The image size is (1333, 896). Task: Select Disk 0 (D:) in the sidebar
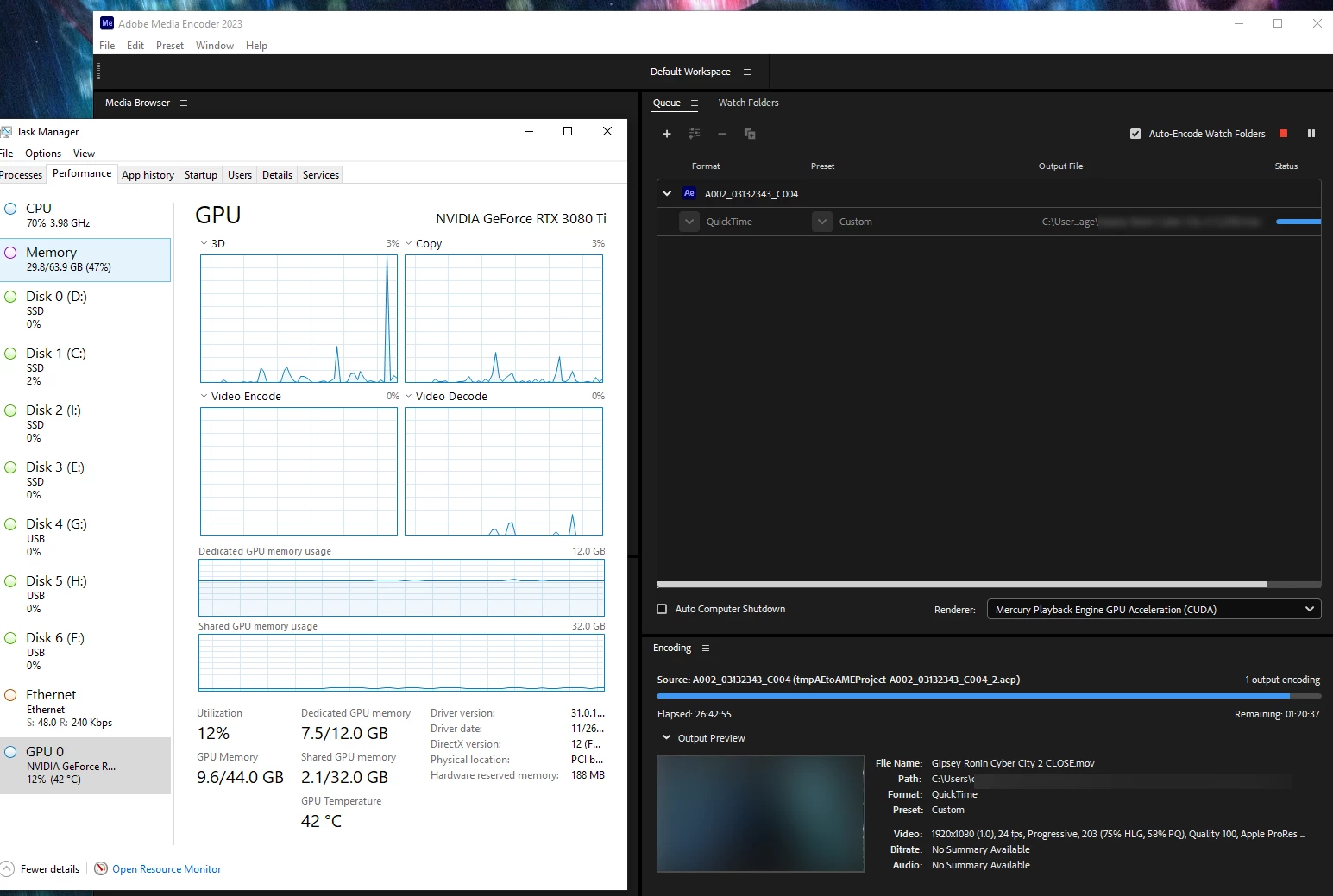85,310
